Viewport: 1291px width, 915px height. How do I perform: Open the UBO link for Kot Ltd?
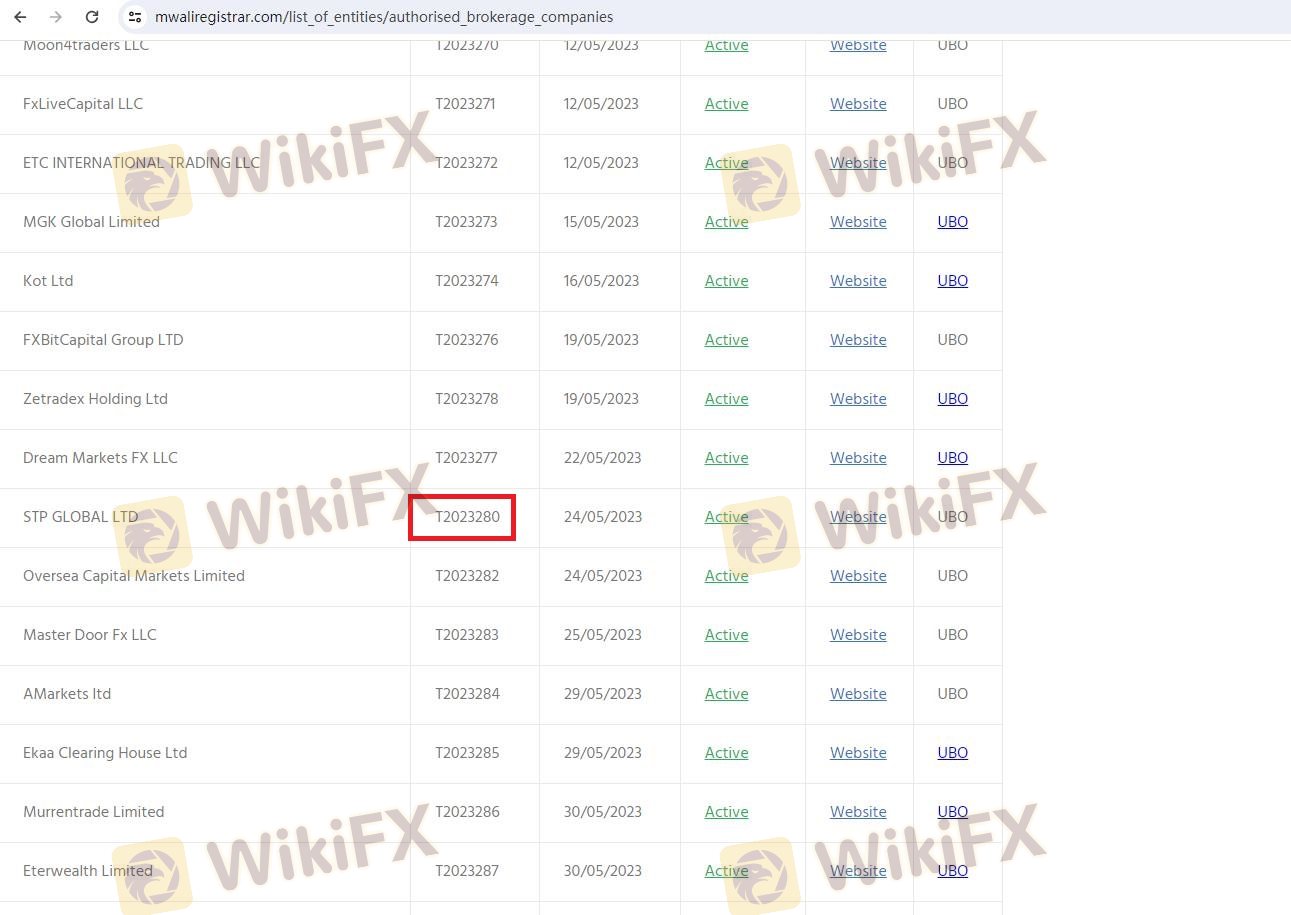coord(953,281)
